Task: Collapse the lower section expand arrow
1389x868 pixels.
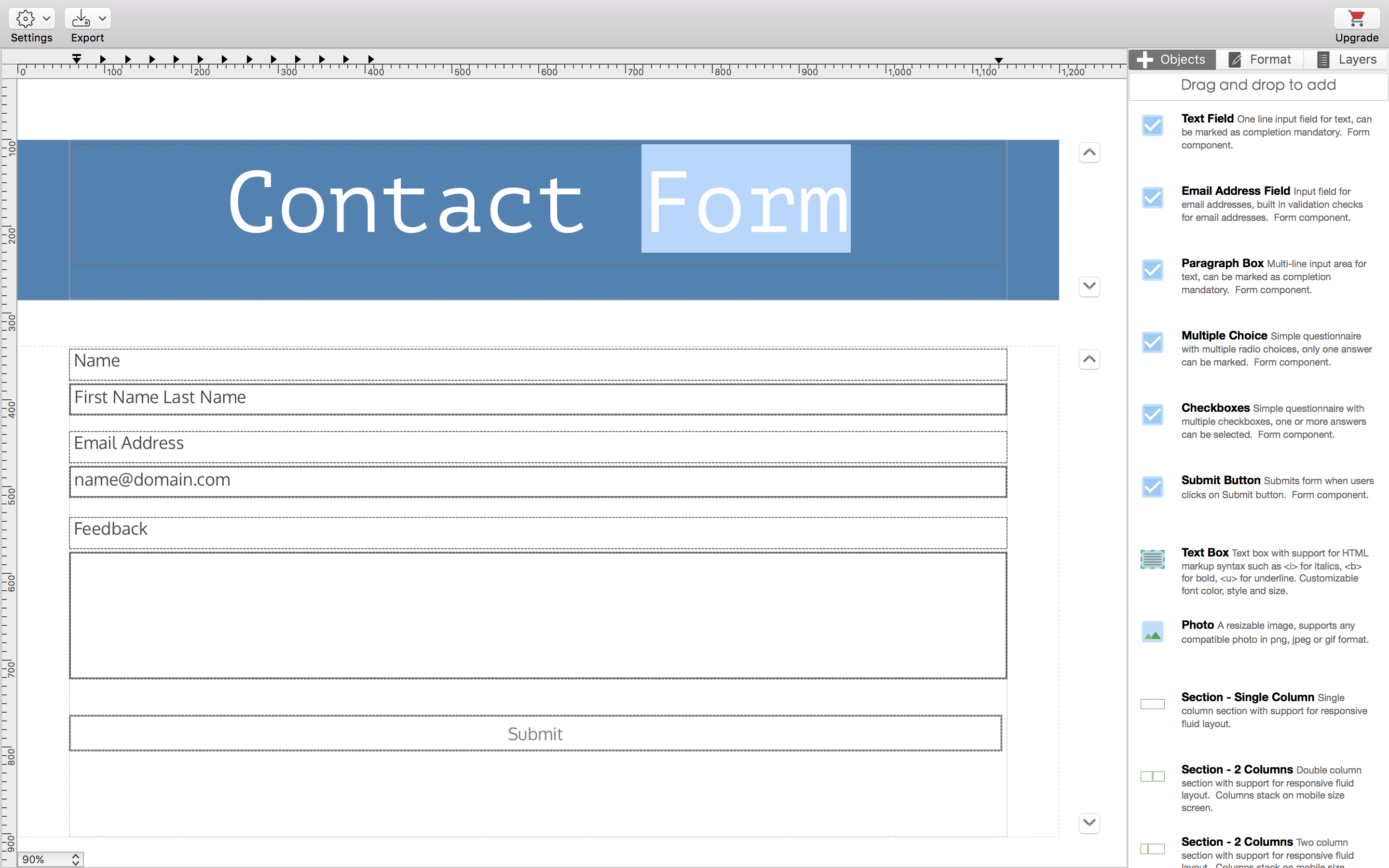Action: 1090,822
